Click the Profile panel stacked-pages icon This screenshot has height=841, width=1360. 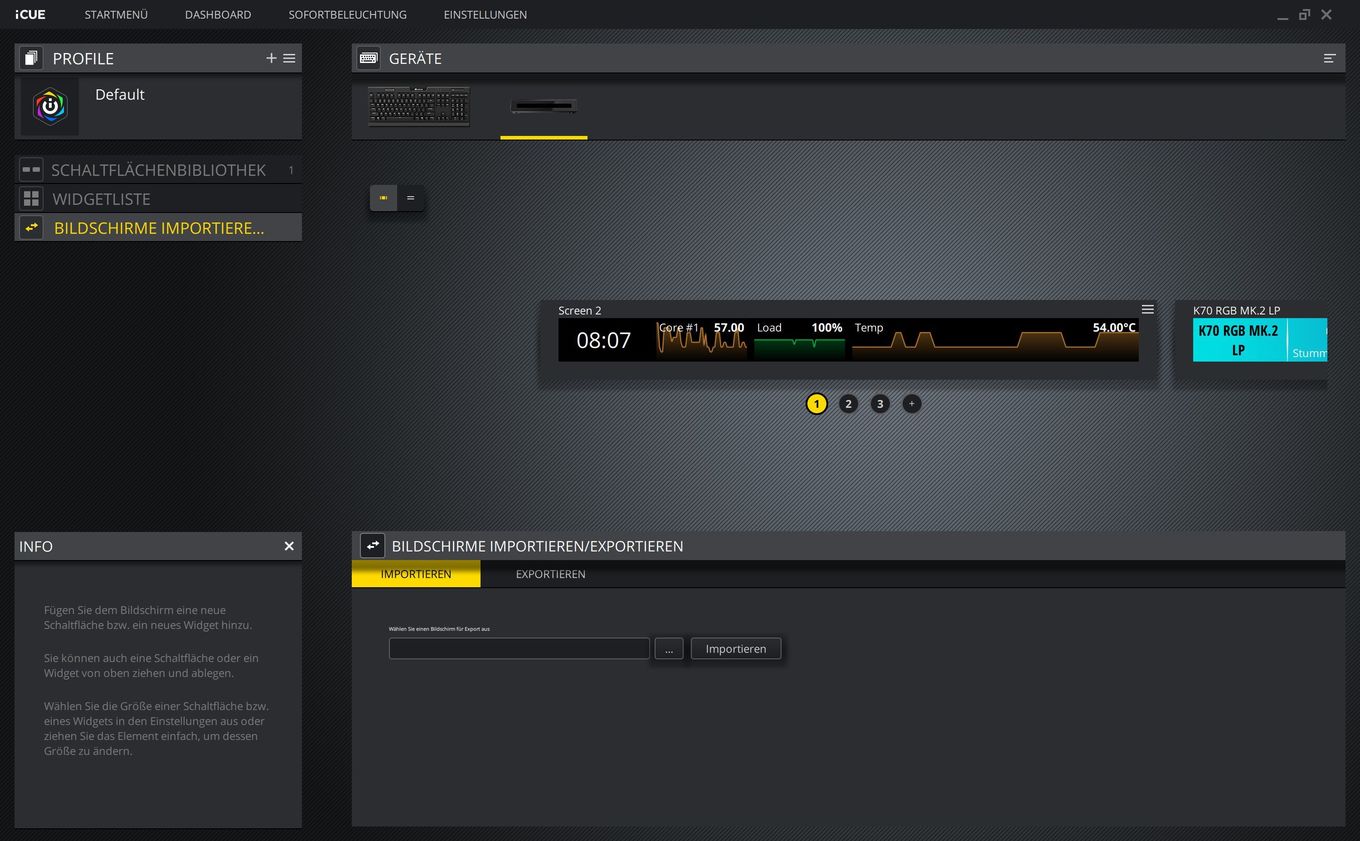[x=31, y=58]
